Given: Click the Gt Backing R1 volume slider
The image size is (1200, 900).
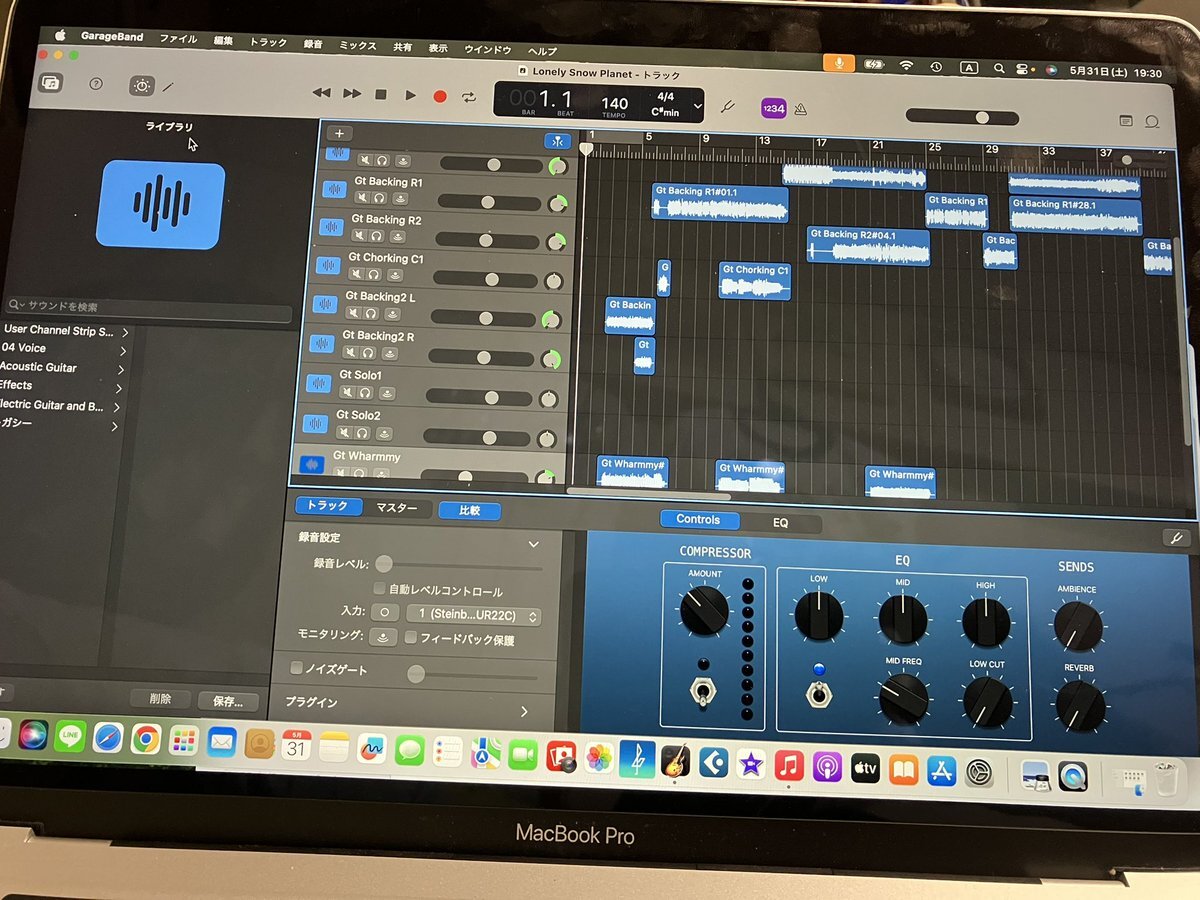Looking at the screenshot, I should [490, 202].
